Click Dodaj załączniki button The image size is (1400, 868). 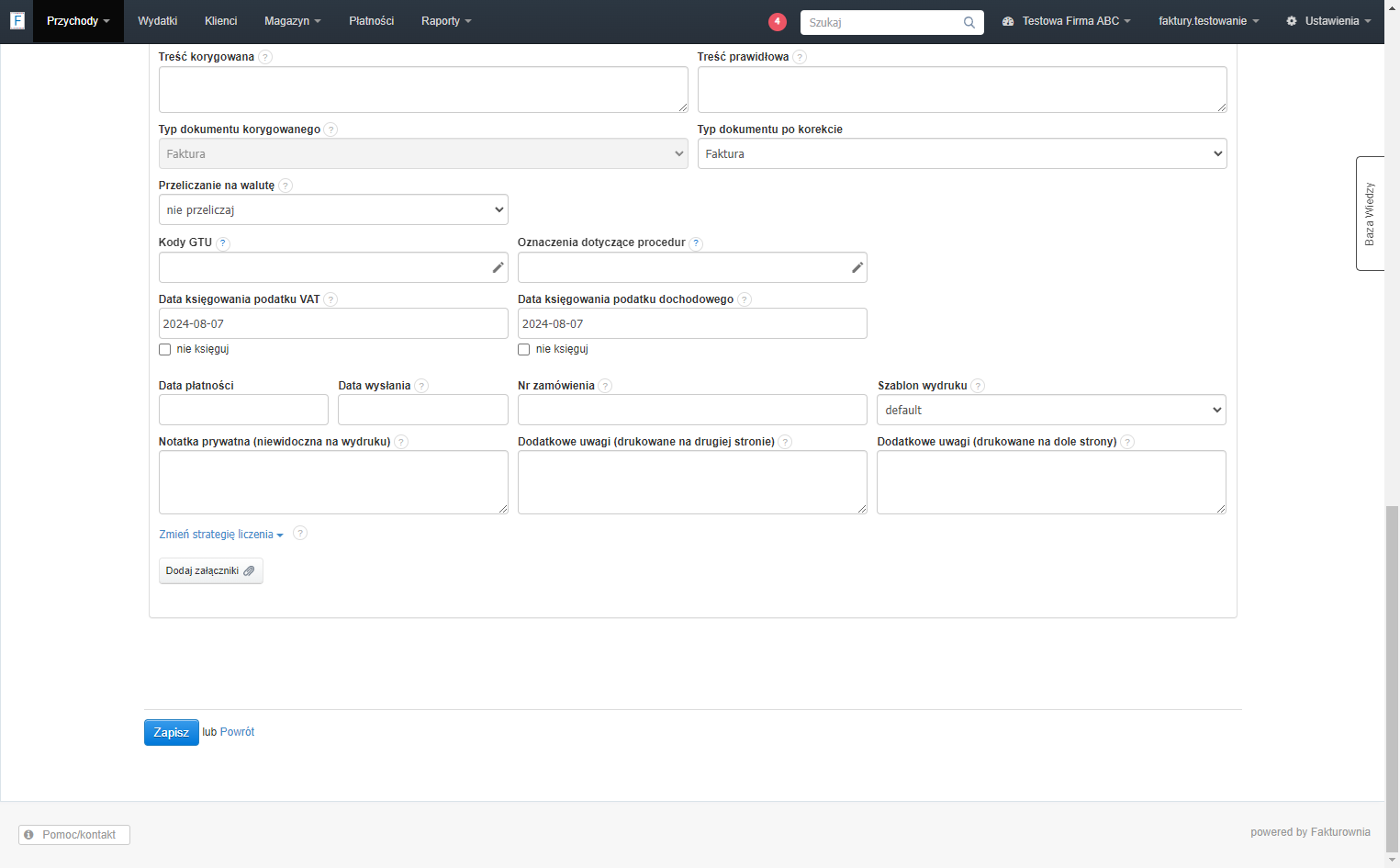(x=210, y=570)
